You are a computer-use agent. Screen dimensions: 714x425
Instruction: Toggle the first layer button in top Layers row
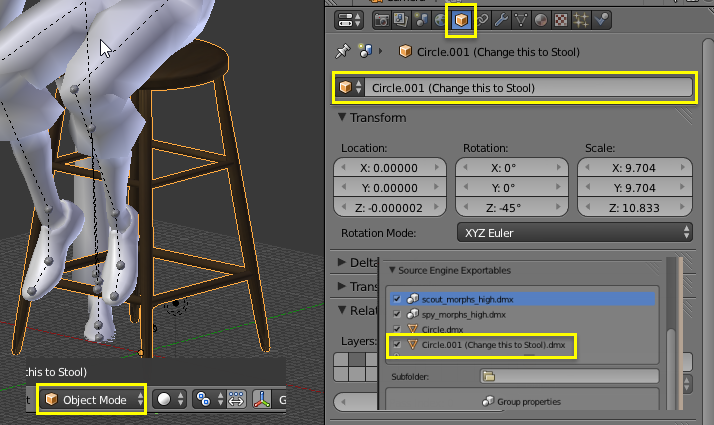[x=341, y=359]
